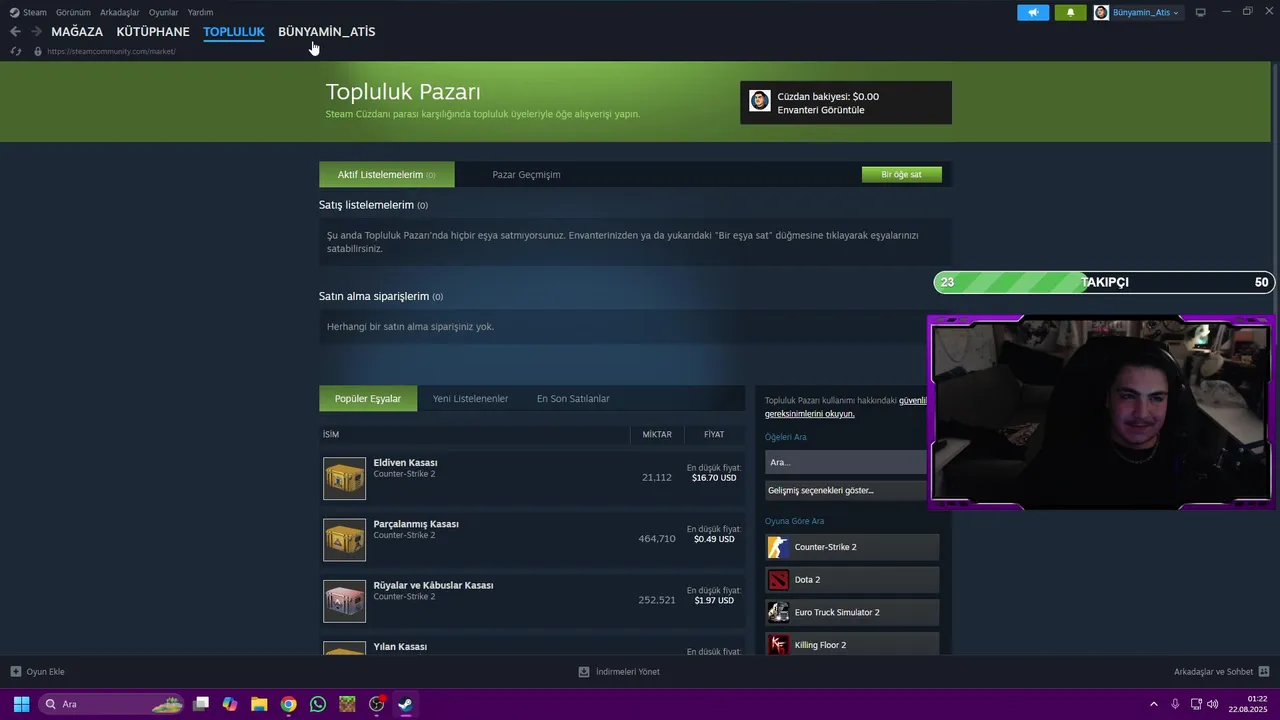Filter market by Euro Truck Simulator 2
Image resolution: width=1280 pixels, height=720 pixels.
[852, 612]
